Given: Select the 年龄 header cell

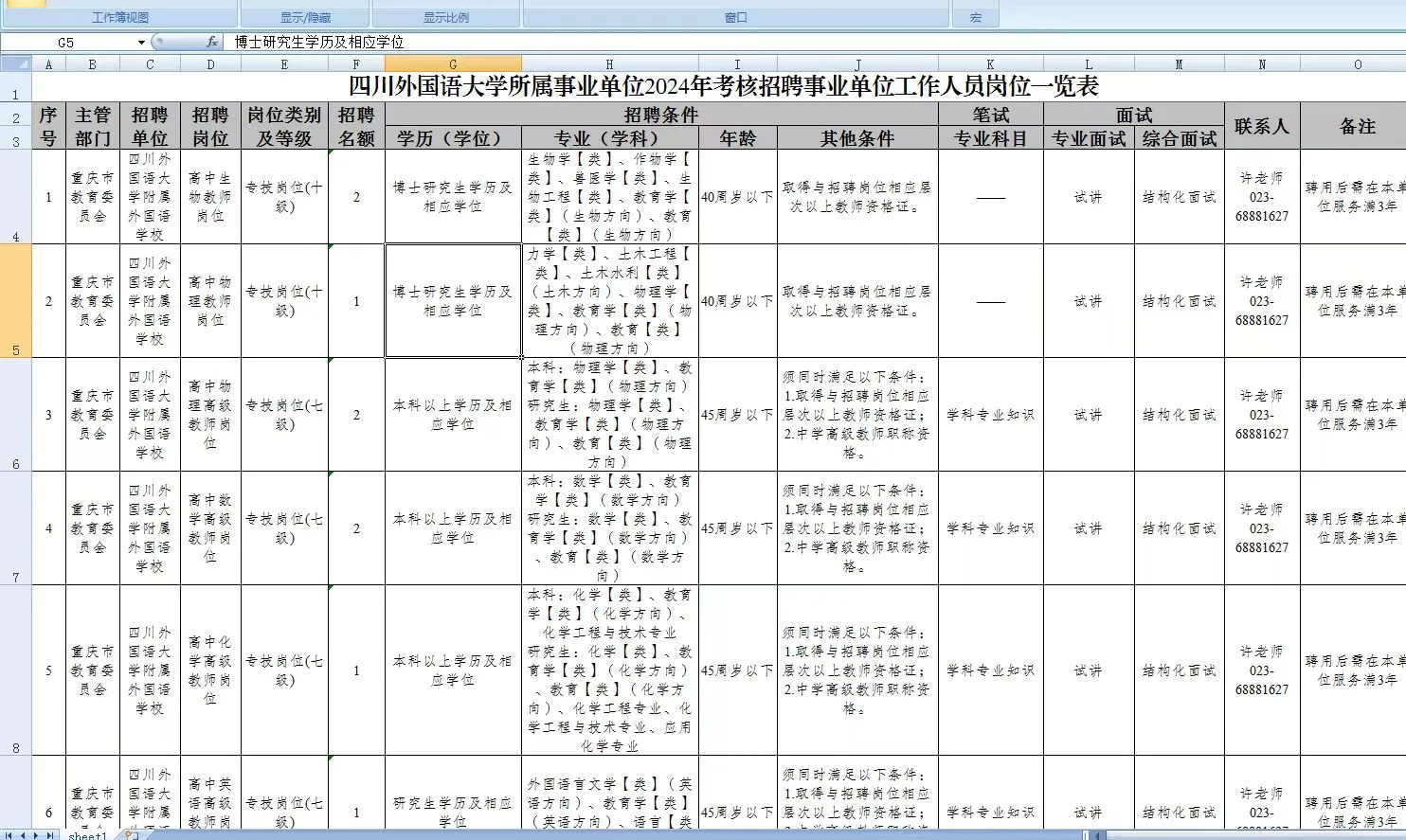Looking at the screenshot, I should point(737,138).
